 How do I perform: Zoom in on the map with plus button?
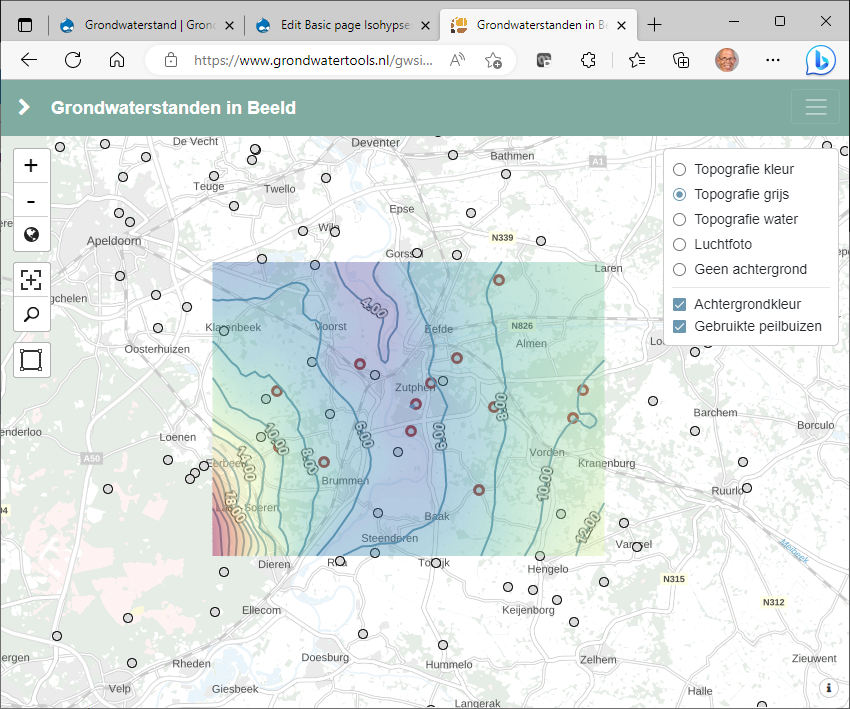[31, 165]
